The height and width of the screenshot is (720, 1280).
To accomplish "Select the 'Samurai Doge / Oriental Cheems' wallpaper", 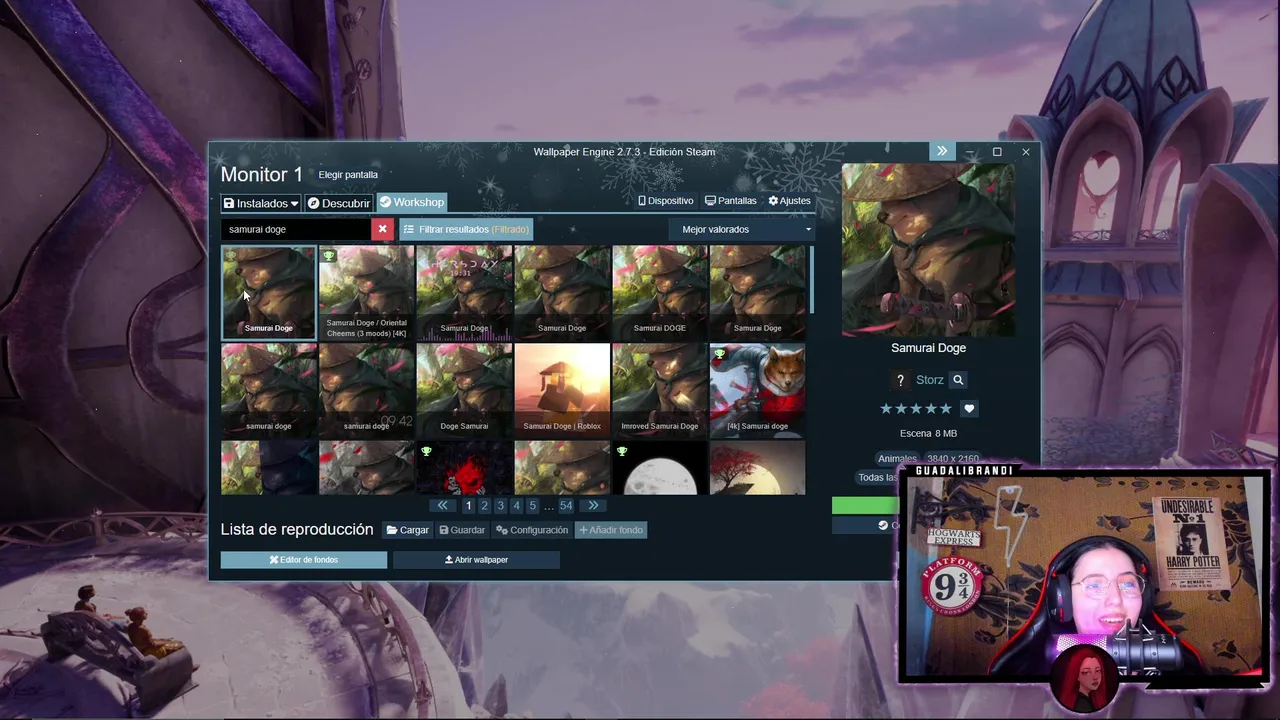I will tap(366, 292).
